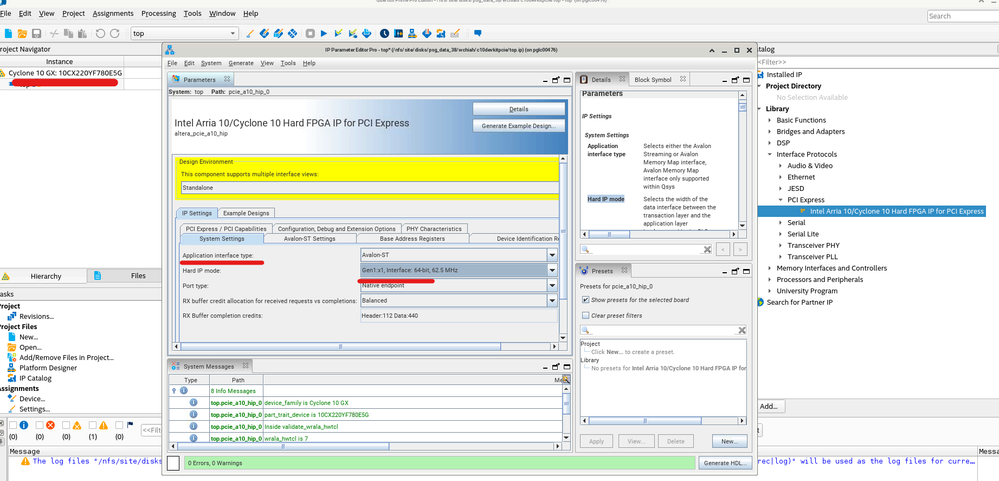Enable Clear preset filters checkbox
This screenshot has width=999, height=481.
pos(585,315)
